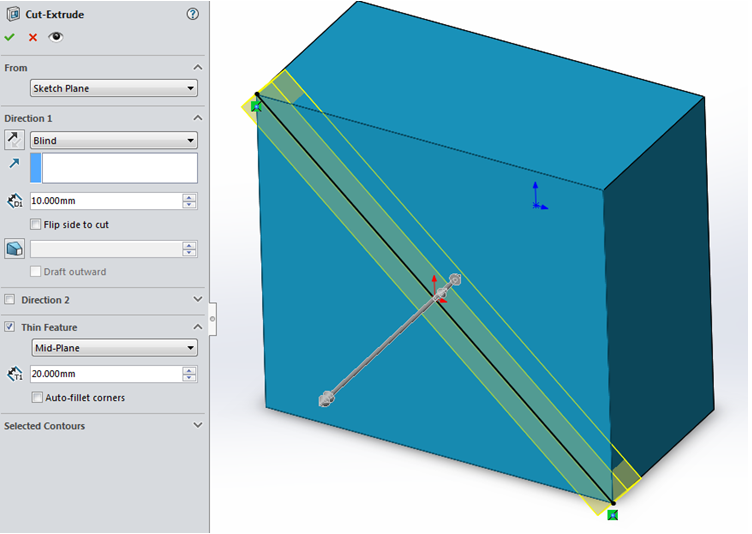Expand the Selected Contours section

pyautogui.click(x=198, y=425)
